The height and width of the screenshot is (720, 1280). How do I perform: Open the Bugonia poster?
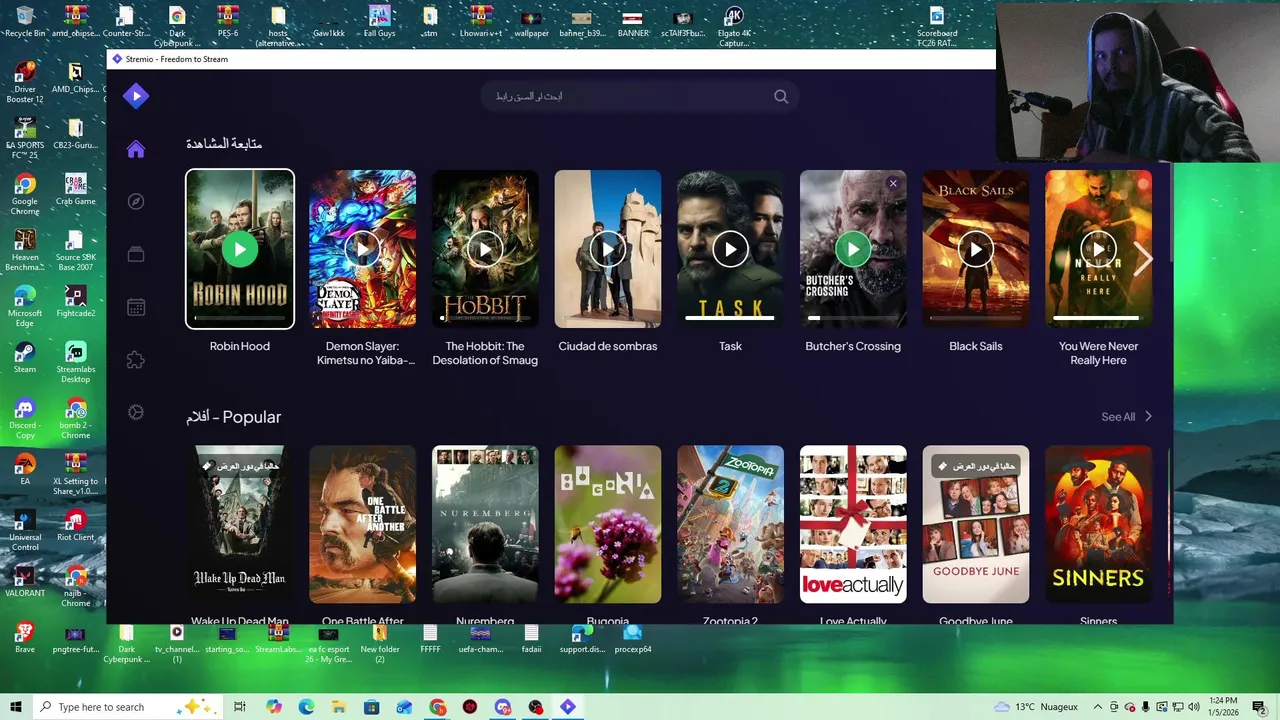coord(608,524)
